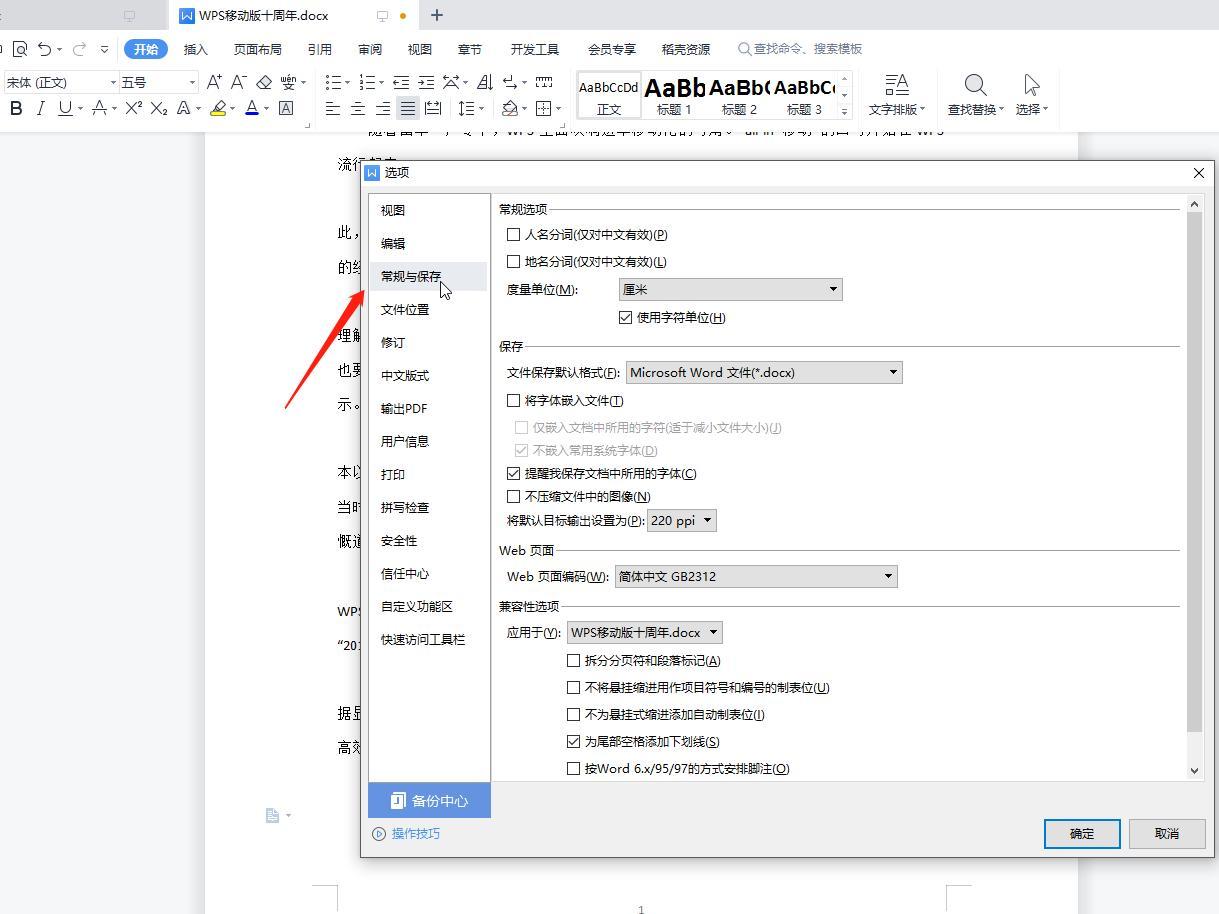The height and width of the screenshot is (914, 1219).
Task: Increase paragraph indent
Action: tap(426, 82)
